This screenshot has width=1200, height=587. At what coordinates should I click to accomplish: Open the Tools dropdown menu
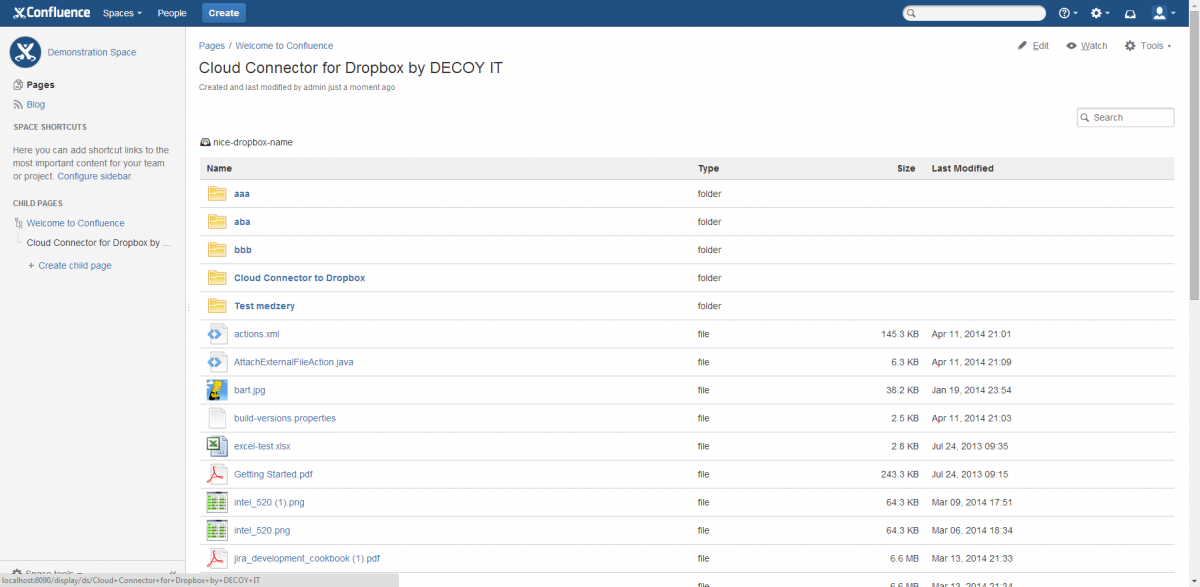(1148, 46)
